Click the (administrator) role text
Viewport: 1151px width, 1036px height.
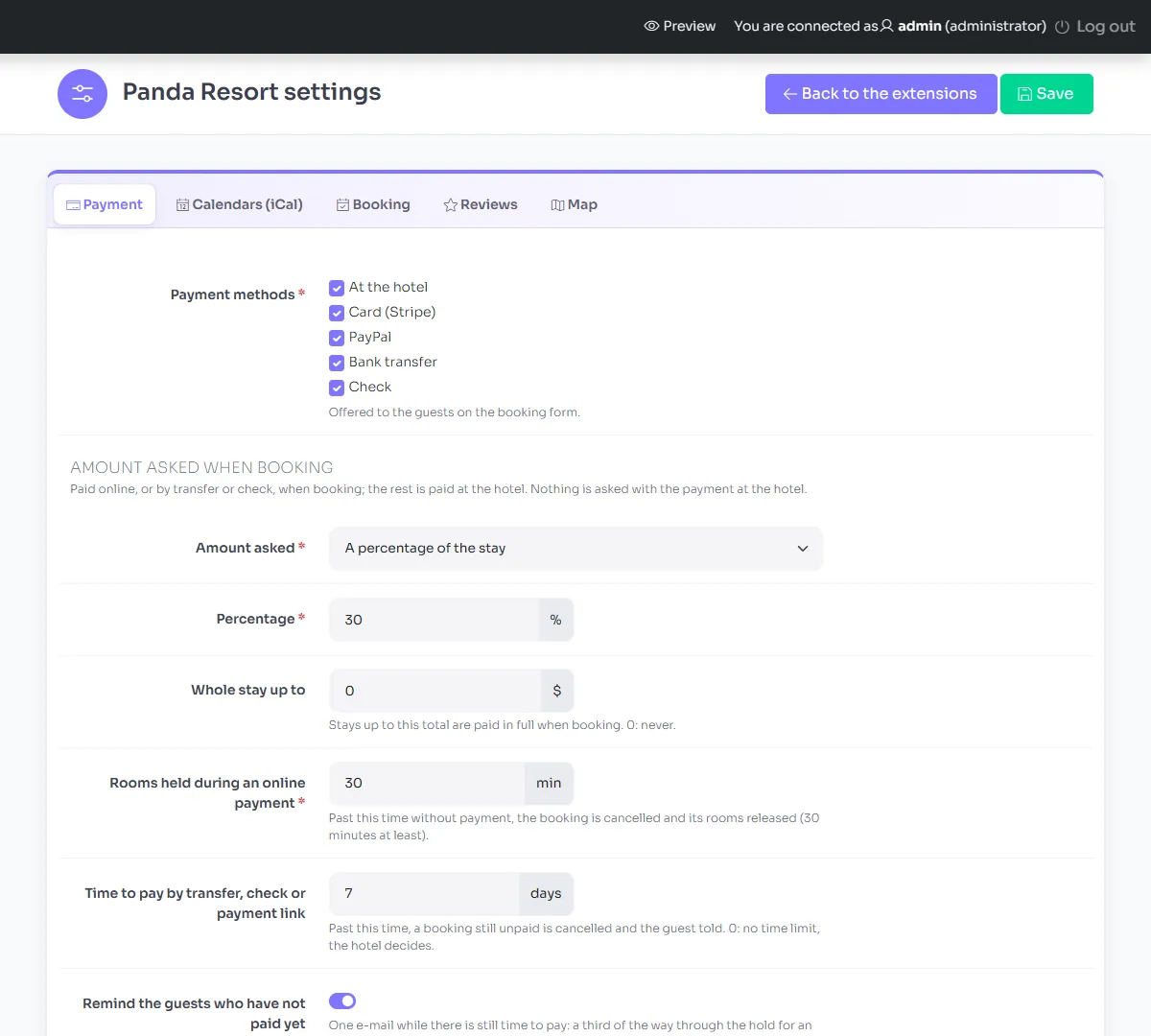(996, 26)
